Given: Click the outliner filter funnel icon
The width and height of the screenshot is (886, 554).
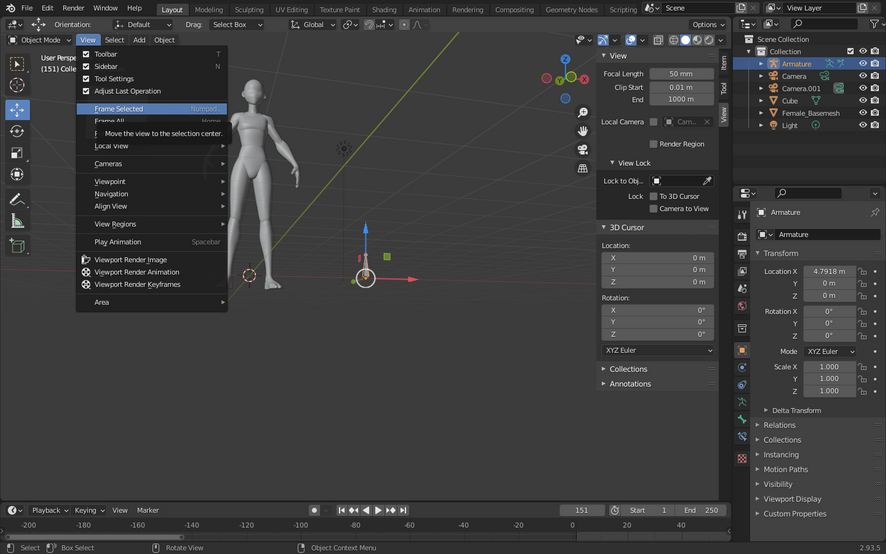Looking at the screenshot, I should 874,24.
